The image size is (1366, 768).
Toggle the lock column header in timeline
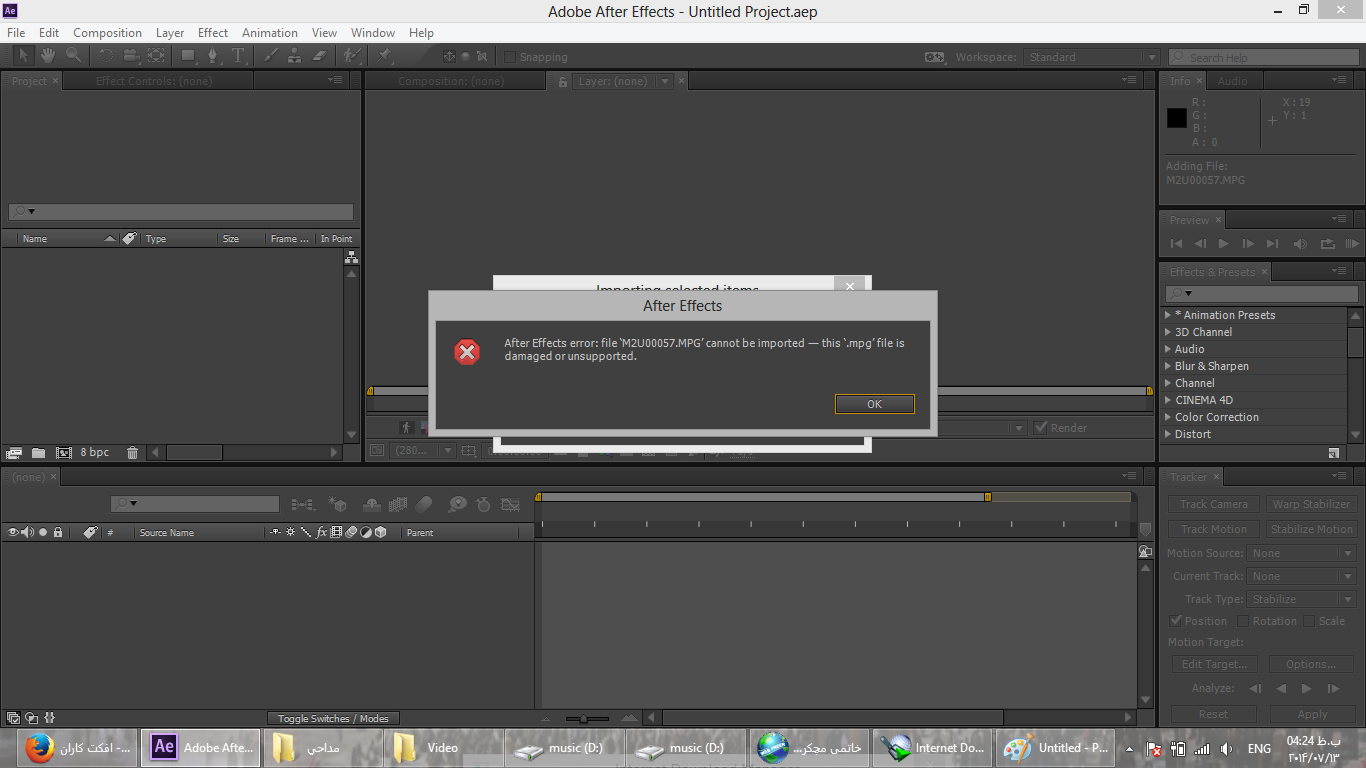click(58, 532)
